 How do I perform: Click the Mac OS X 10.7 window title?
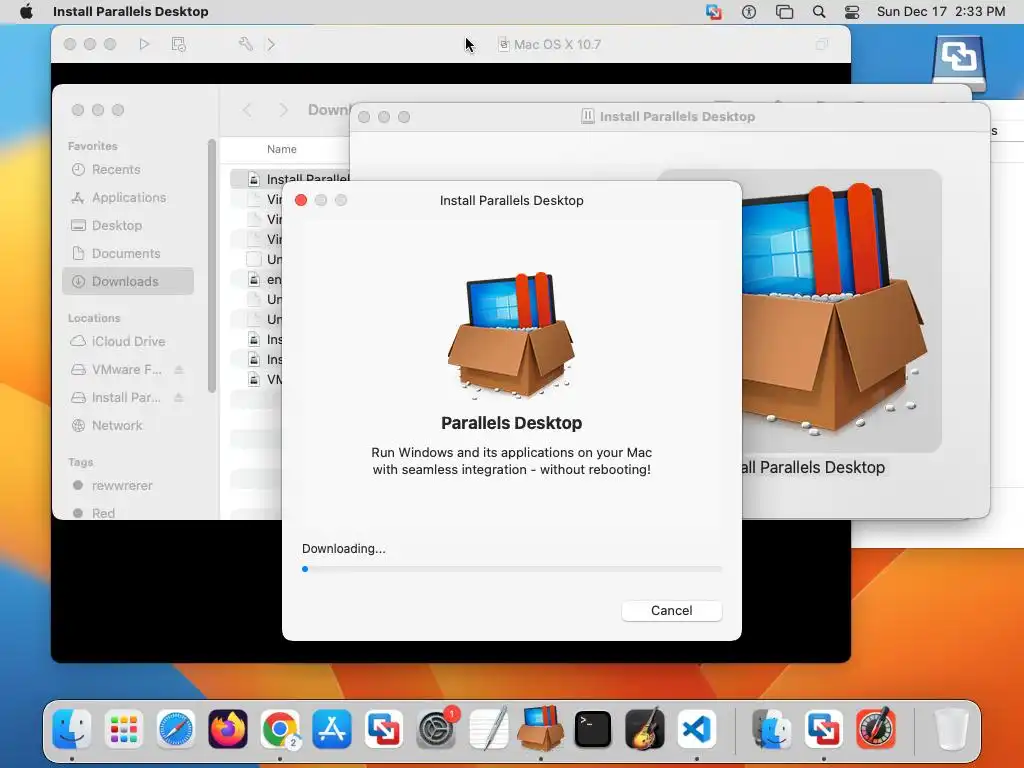tap(557, 44)
